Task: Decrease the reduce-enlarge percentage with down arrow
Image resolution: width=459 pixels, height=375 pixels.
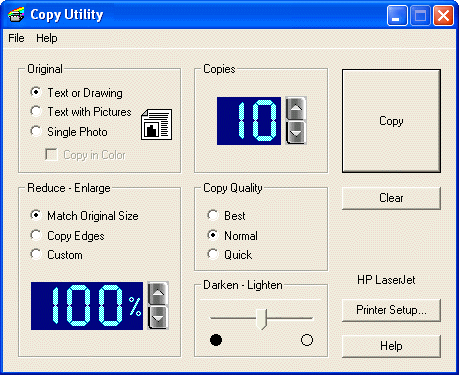Action: 158,318
